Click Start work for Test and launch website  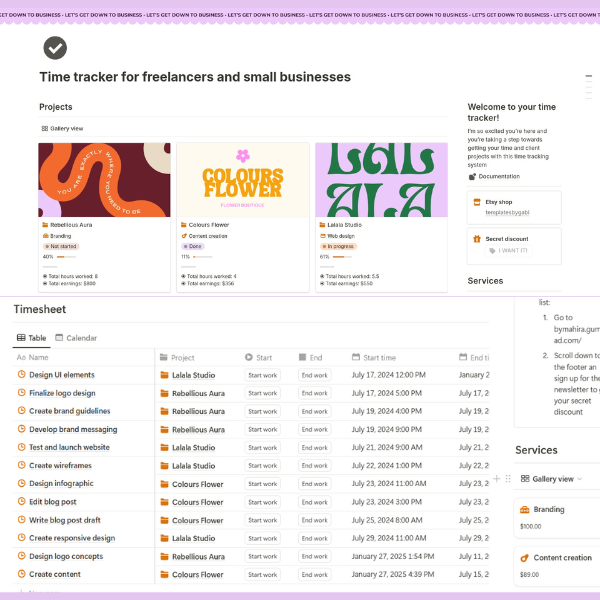262,447
